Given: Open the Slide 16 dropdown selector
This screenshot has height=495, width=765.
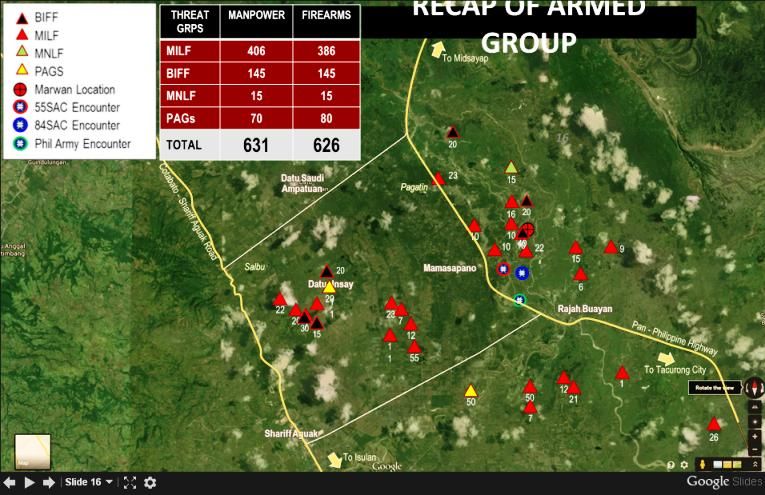Looking at the screenshot, I should [x=88, y=482].
